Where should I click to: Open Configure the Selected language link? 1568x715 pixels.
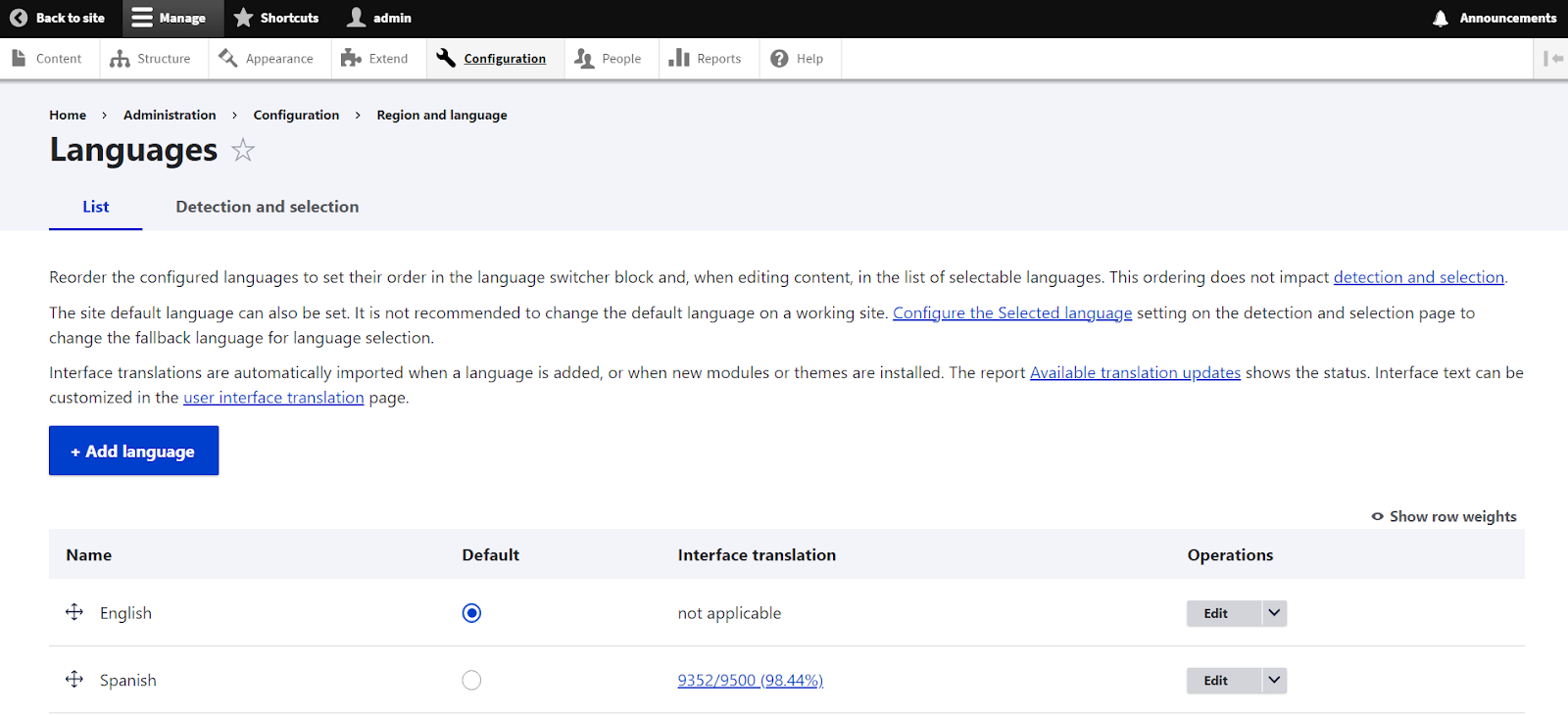pos(1012,312)
